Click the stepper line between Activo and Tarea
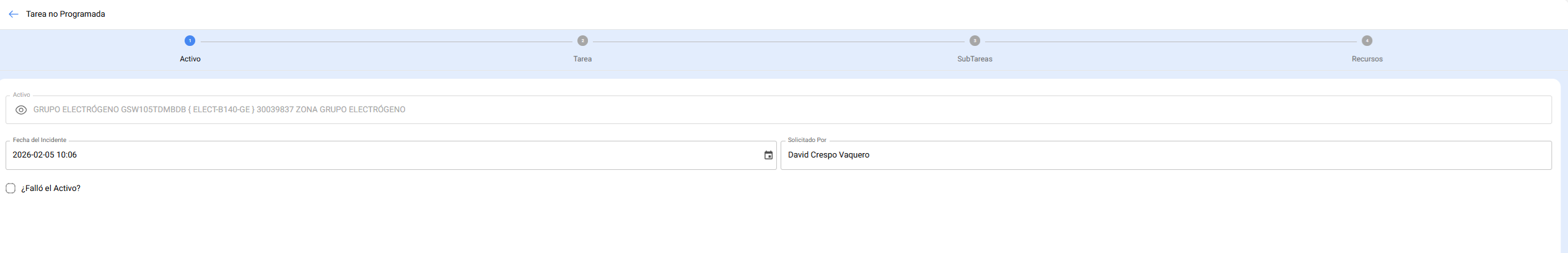The width and height of the screenshot is (1568, 253). point(386,42)
